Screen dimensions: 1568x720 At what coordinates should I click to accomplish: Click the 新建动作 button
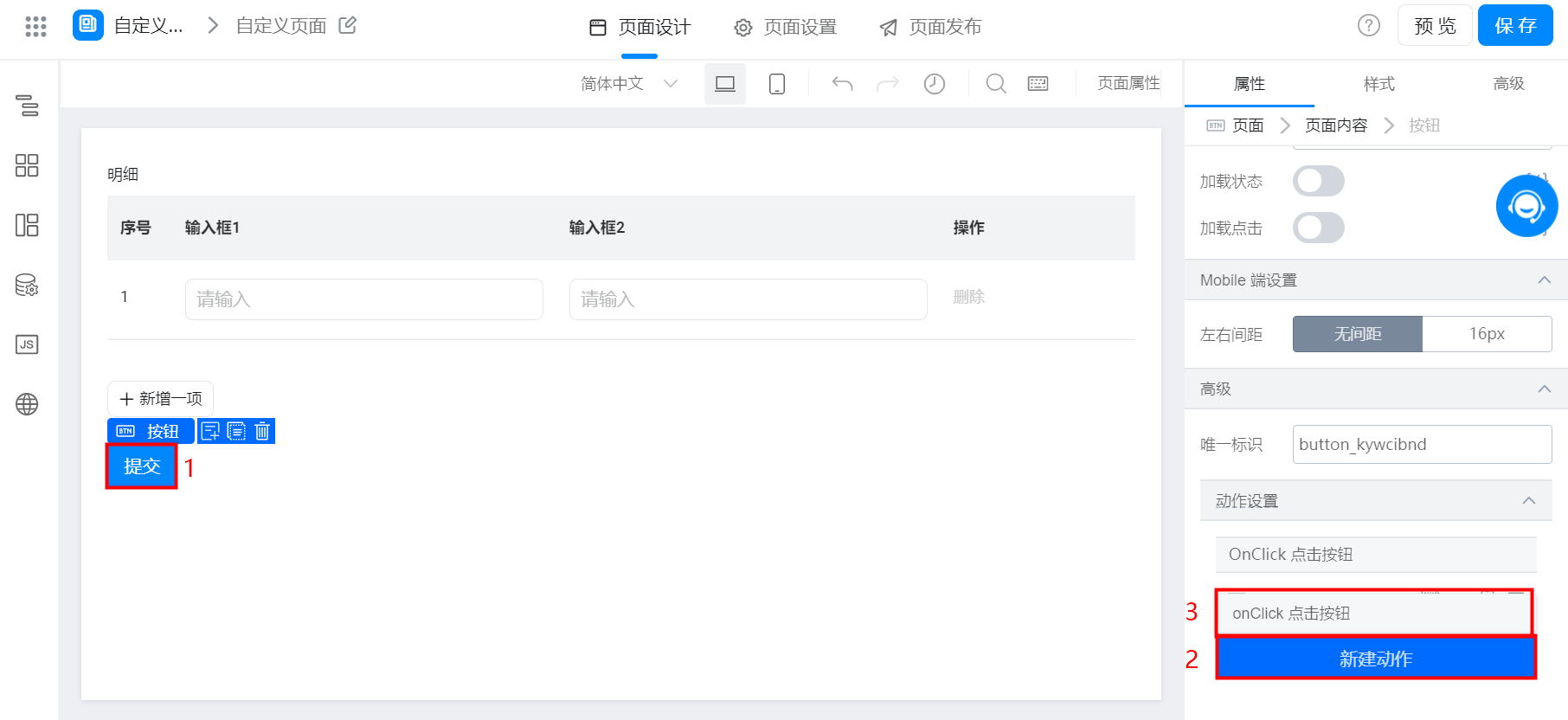coord(1375,659)
